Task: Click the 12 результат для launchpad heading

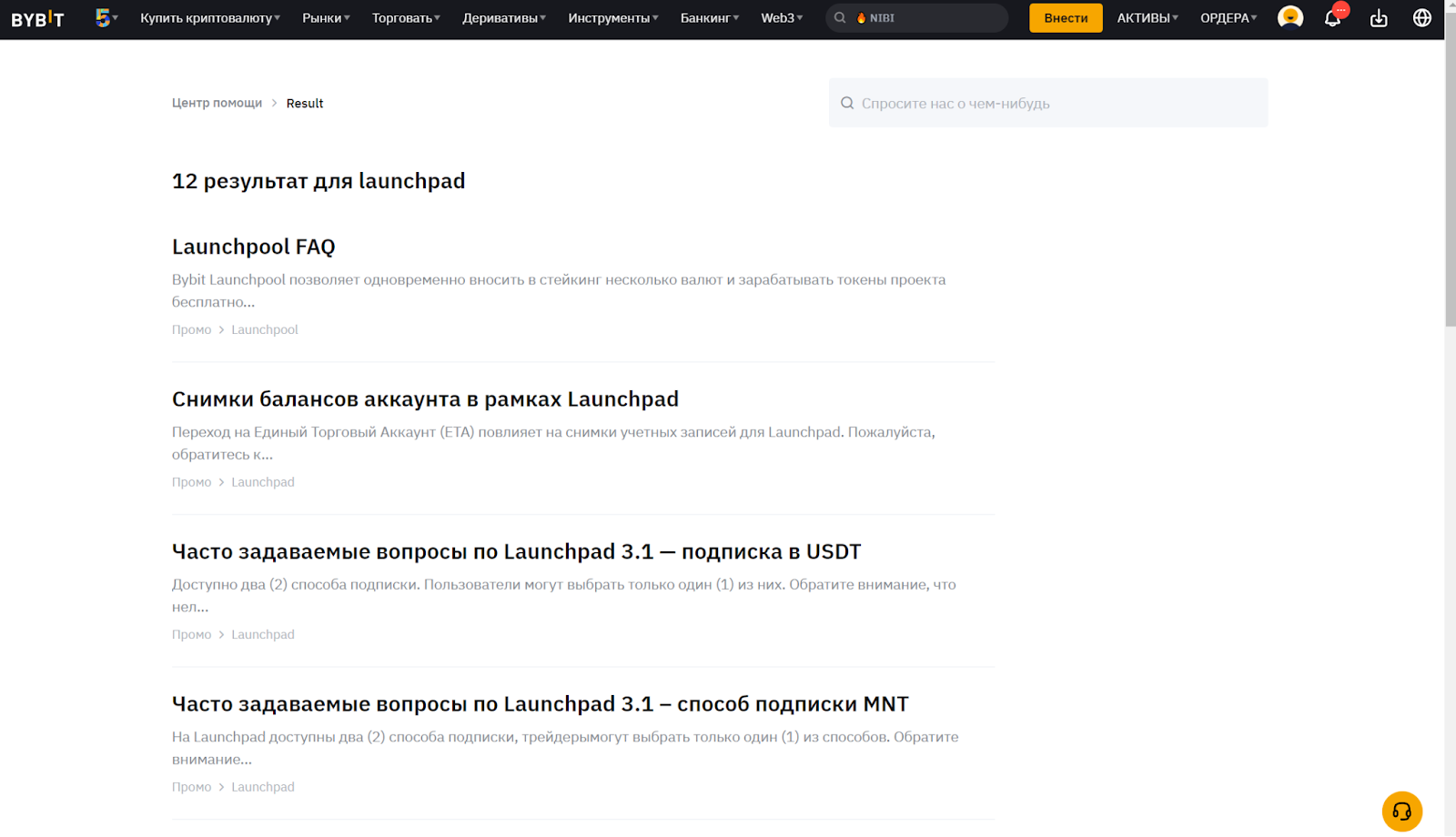Action: [318, 181]
